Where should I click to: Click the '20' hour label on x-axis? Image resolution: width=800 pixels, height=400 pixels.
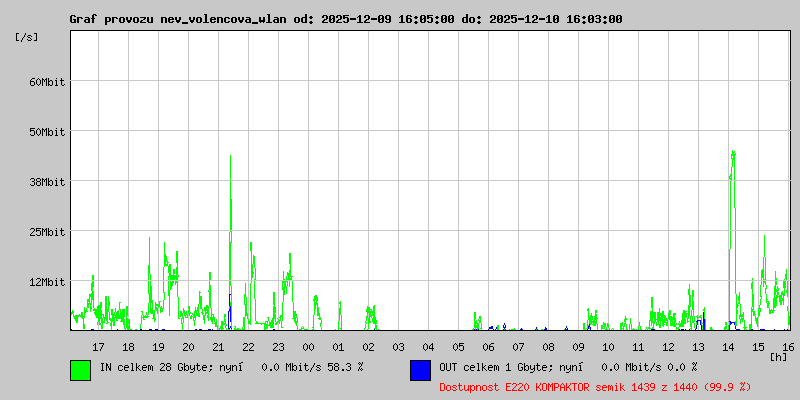[188, 347]
